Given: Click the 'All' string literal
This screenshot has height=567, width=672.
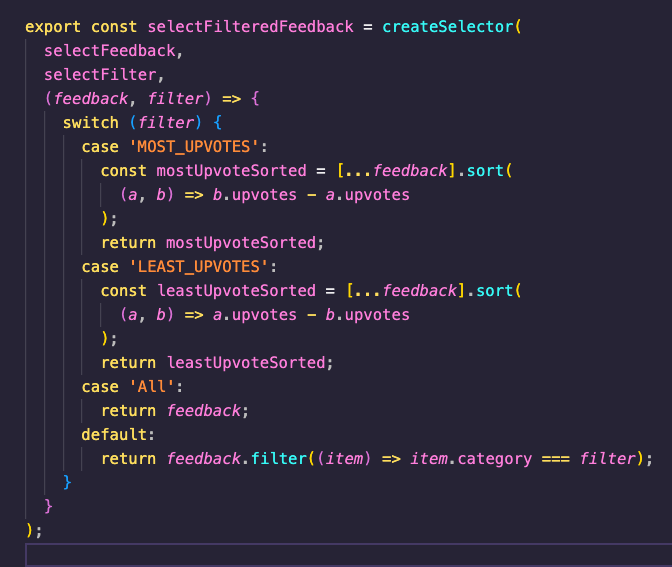Looking at the screenshot, I should pyautogui.click(x=152, y=387).
